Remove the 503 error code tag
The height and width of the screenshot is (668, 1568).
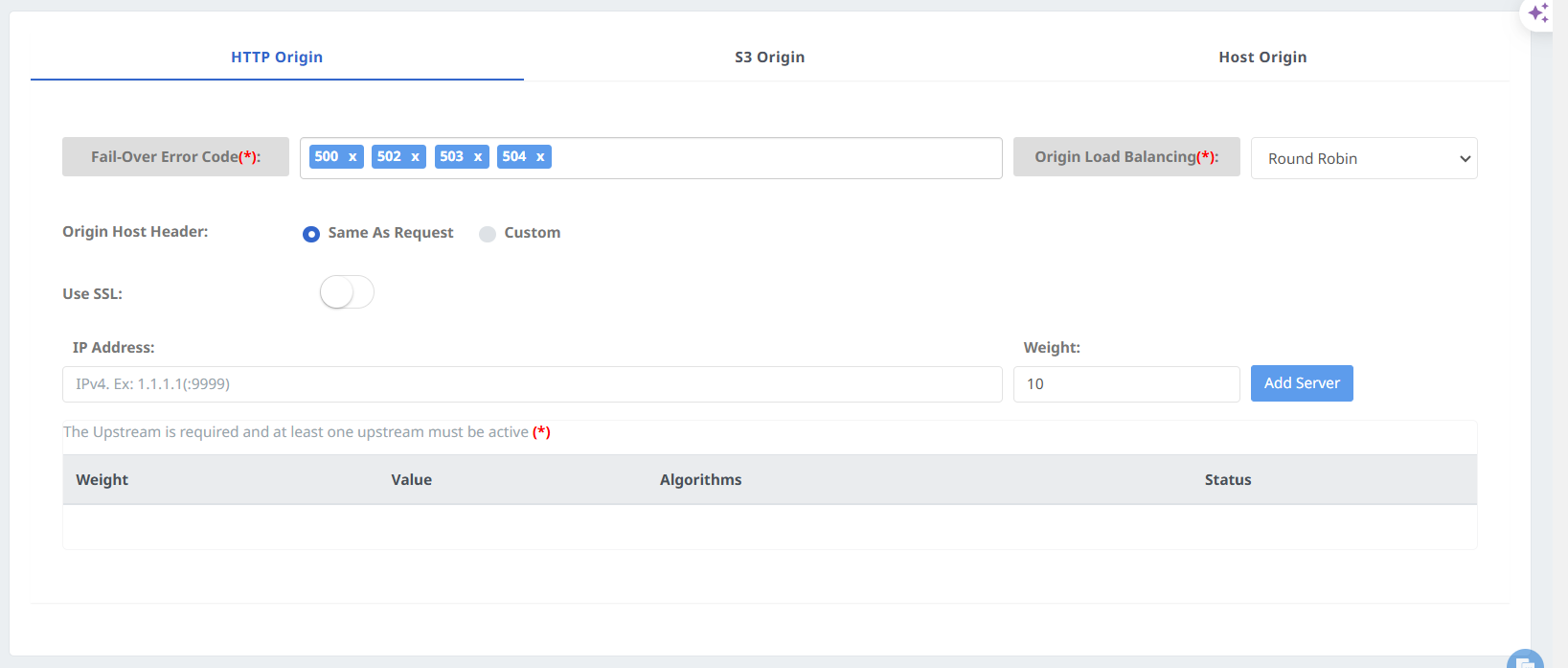tap(478, 157)
